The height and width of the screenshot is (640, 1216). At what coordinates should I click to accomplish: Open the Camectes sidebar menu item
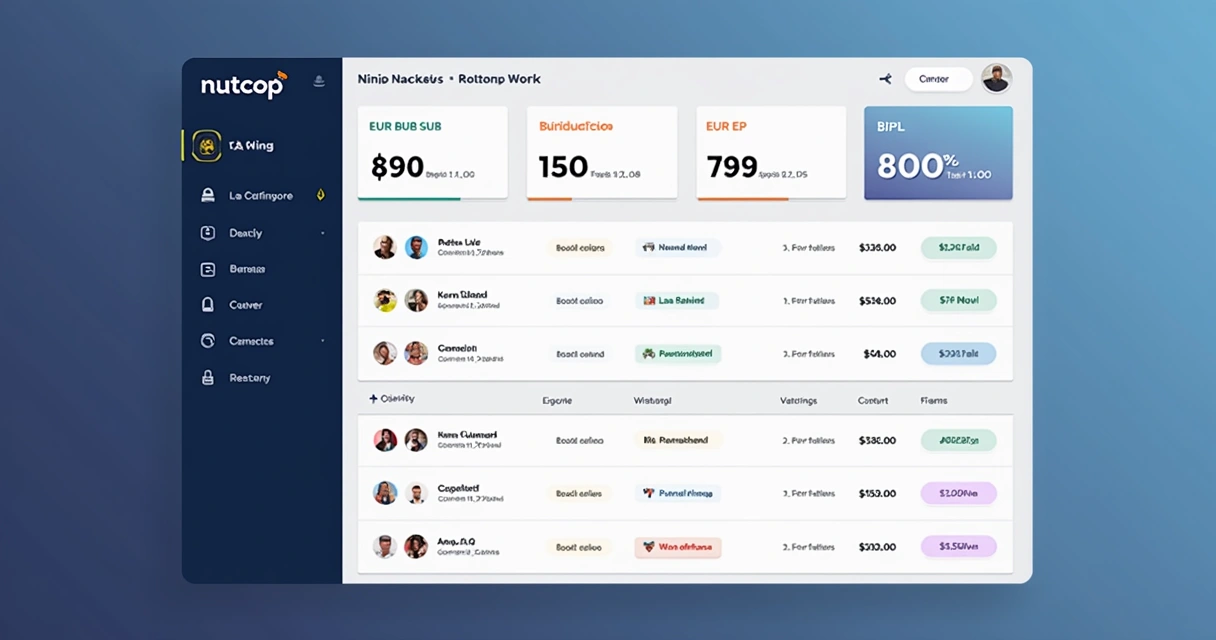(251, 341)
